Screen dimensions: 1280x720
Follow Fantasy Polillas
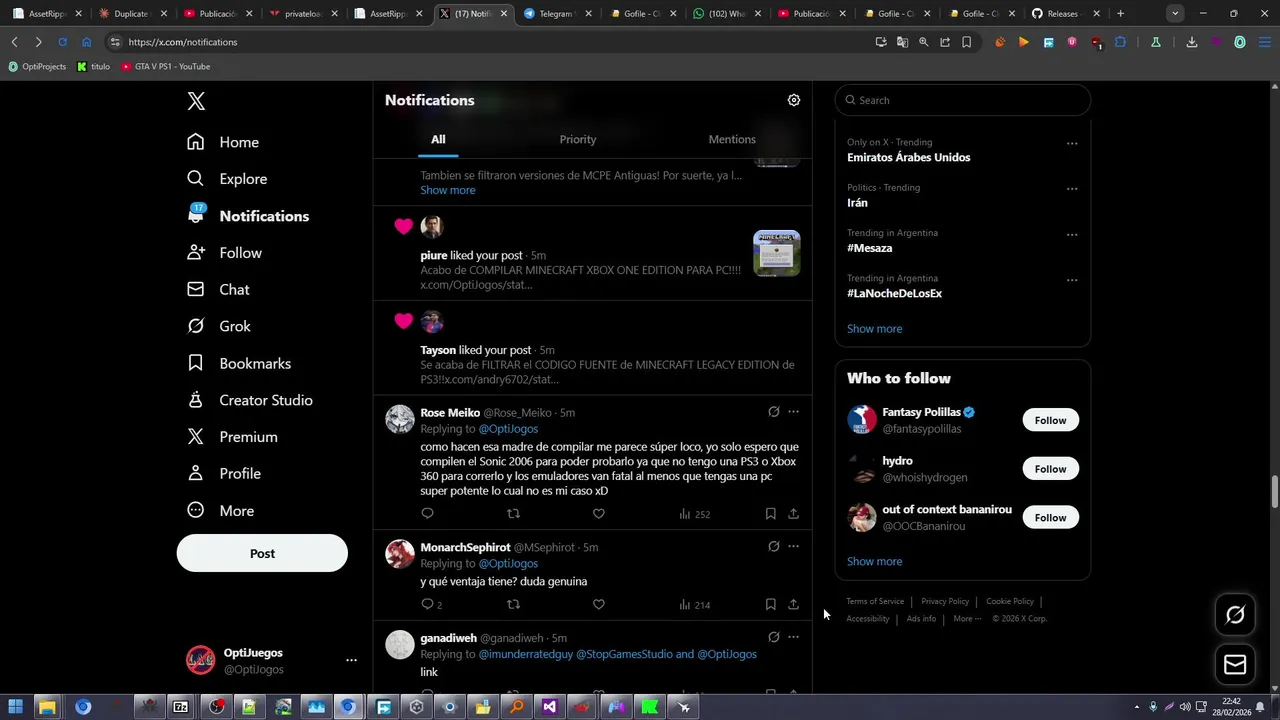point(1050,420)
